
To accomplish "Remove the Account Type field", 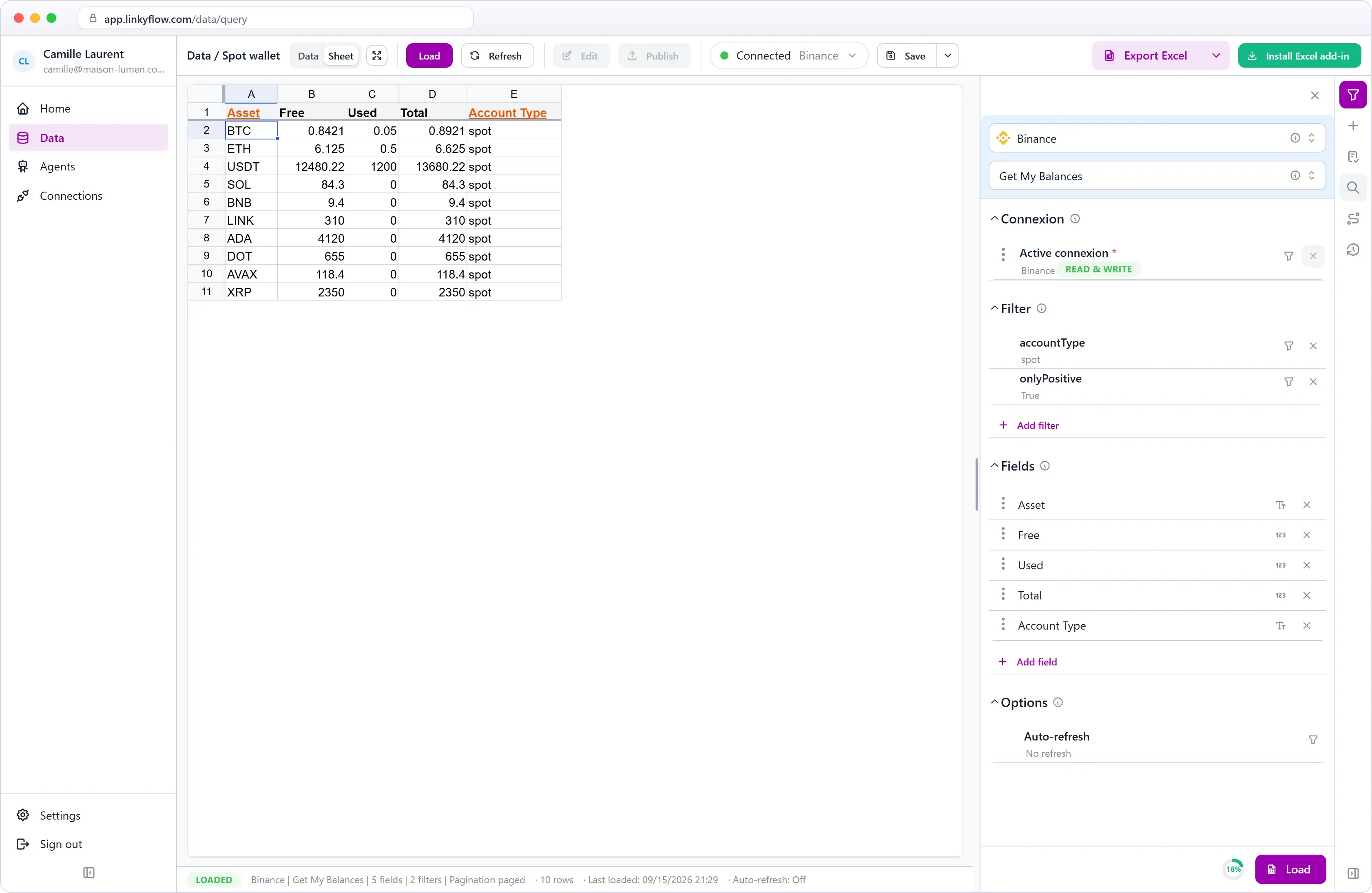I will coord(1306,626).
